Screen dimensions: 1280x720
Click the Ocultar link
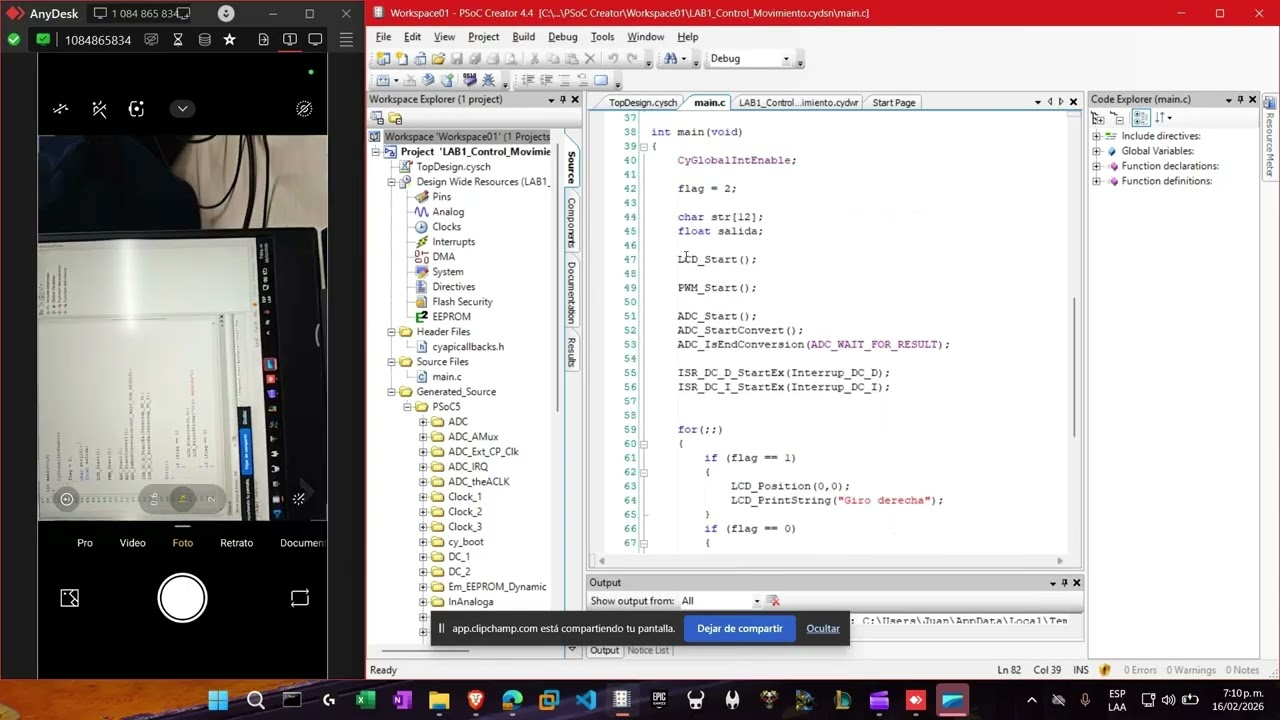[x=823, y=628]
